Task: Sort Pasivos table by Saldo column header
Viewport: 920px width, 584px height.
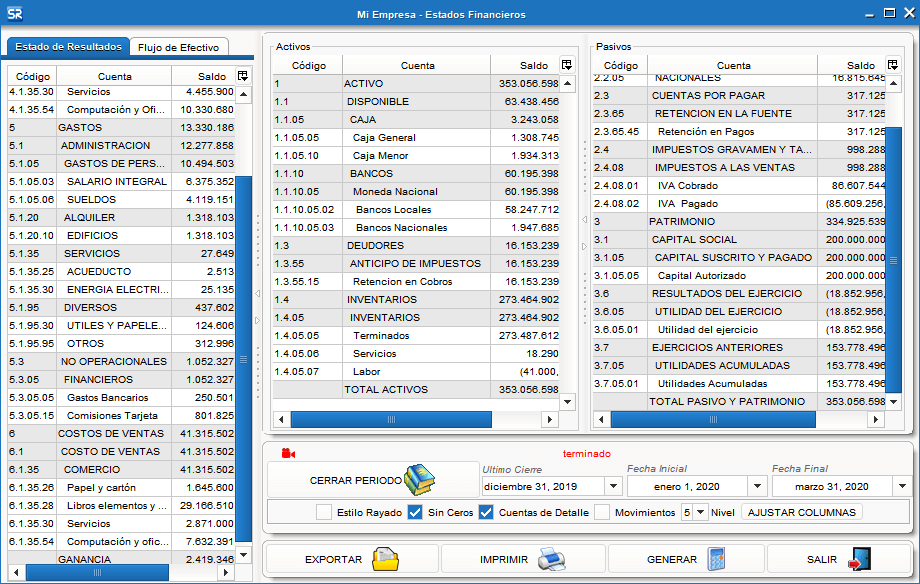Action: coord(851,65)
